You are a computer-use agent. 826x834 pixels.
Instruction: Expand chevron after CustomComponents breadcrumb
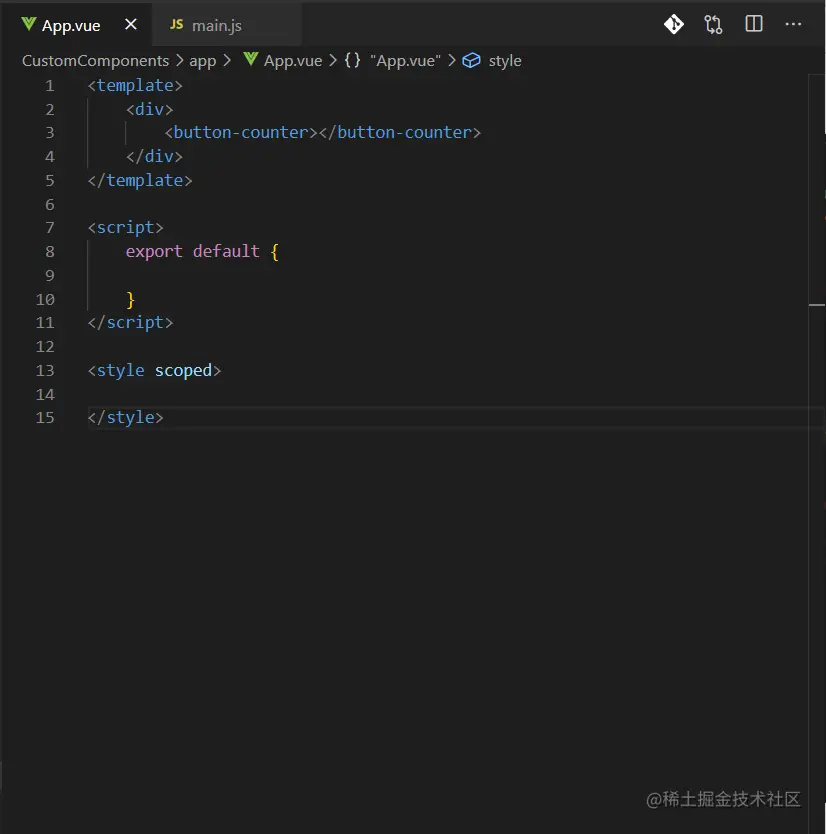(x=179, y=61)
